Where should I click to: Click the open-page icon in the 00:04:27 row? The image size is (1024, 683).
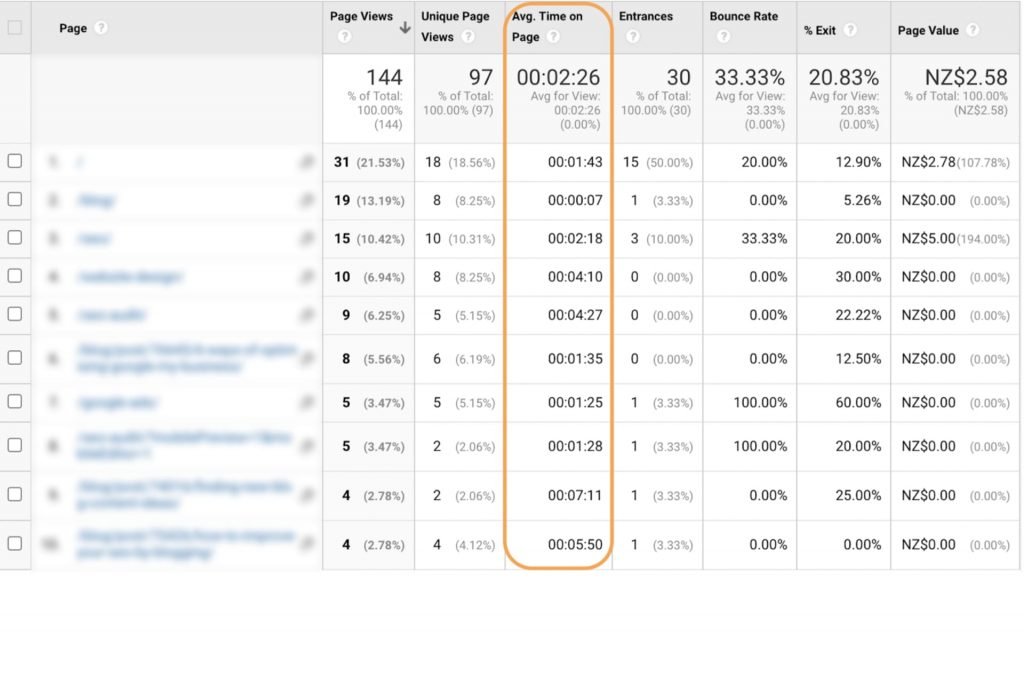(x=306, y=315)
